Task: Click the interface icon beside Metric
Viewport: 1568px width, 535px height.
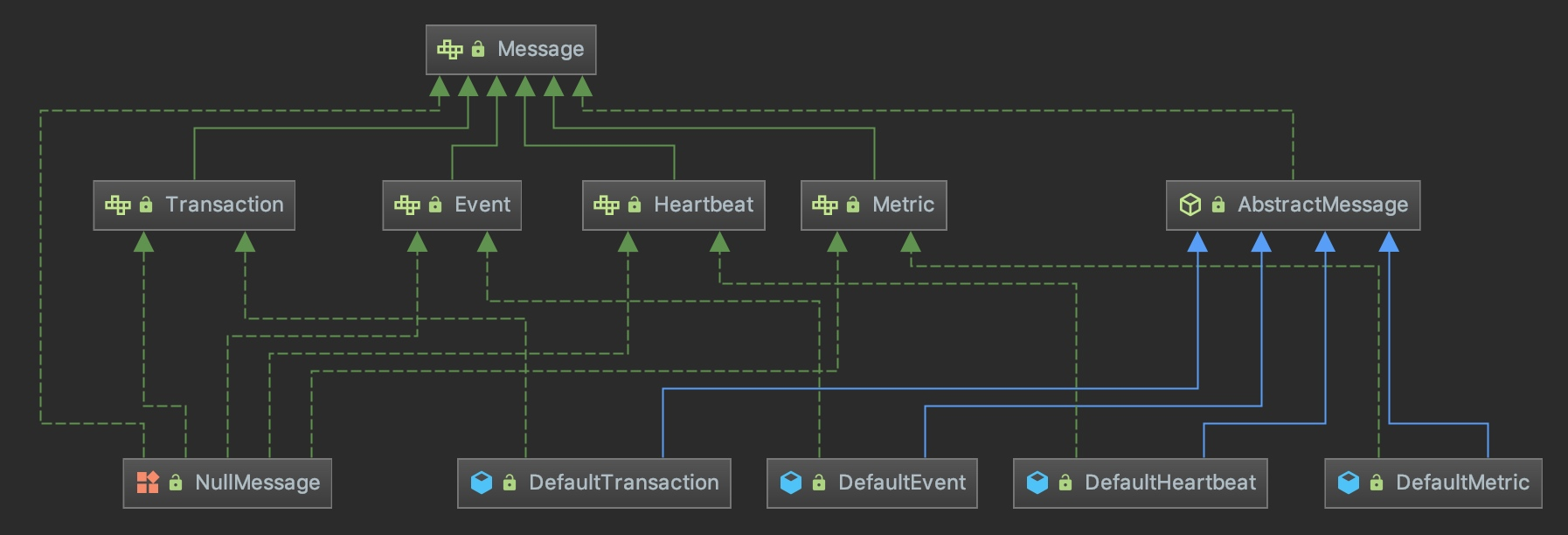Action: tap(825, 205)
